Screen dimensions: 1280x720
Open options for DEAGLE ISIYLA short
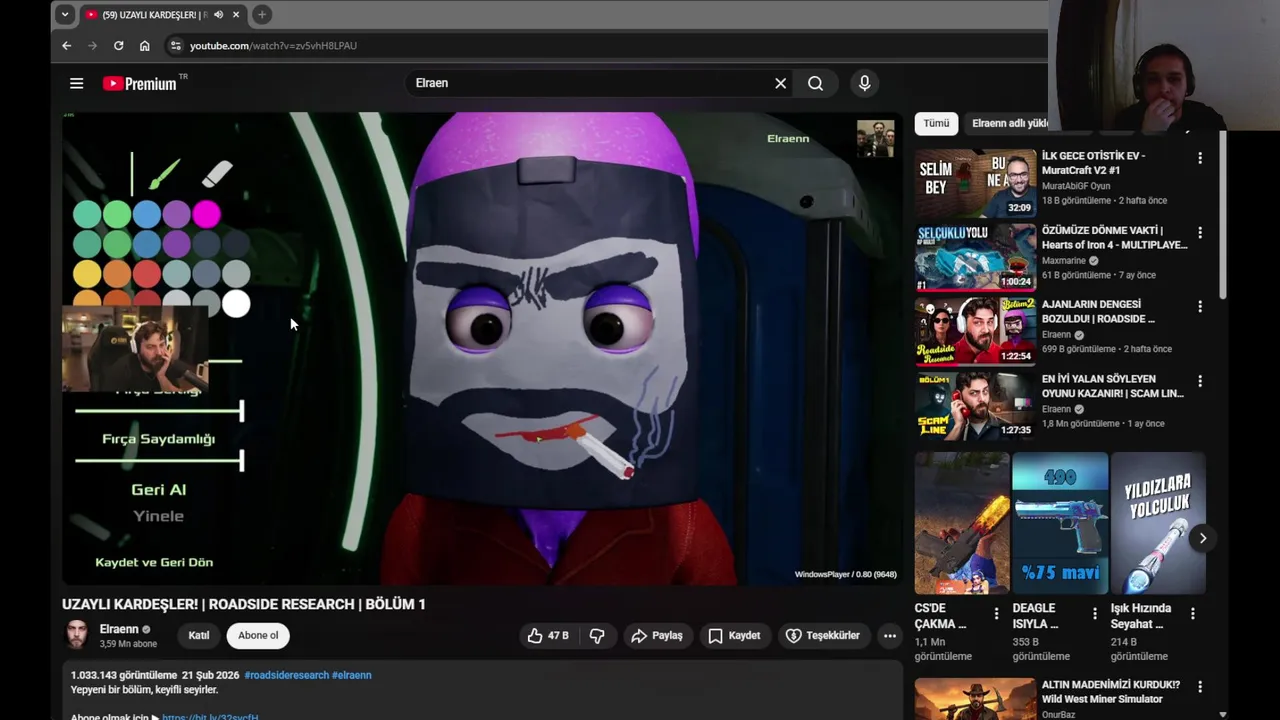1094,614
